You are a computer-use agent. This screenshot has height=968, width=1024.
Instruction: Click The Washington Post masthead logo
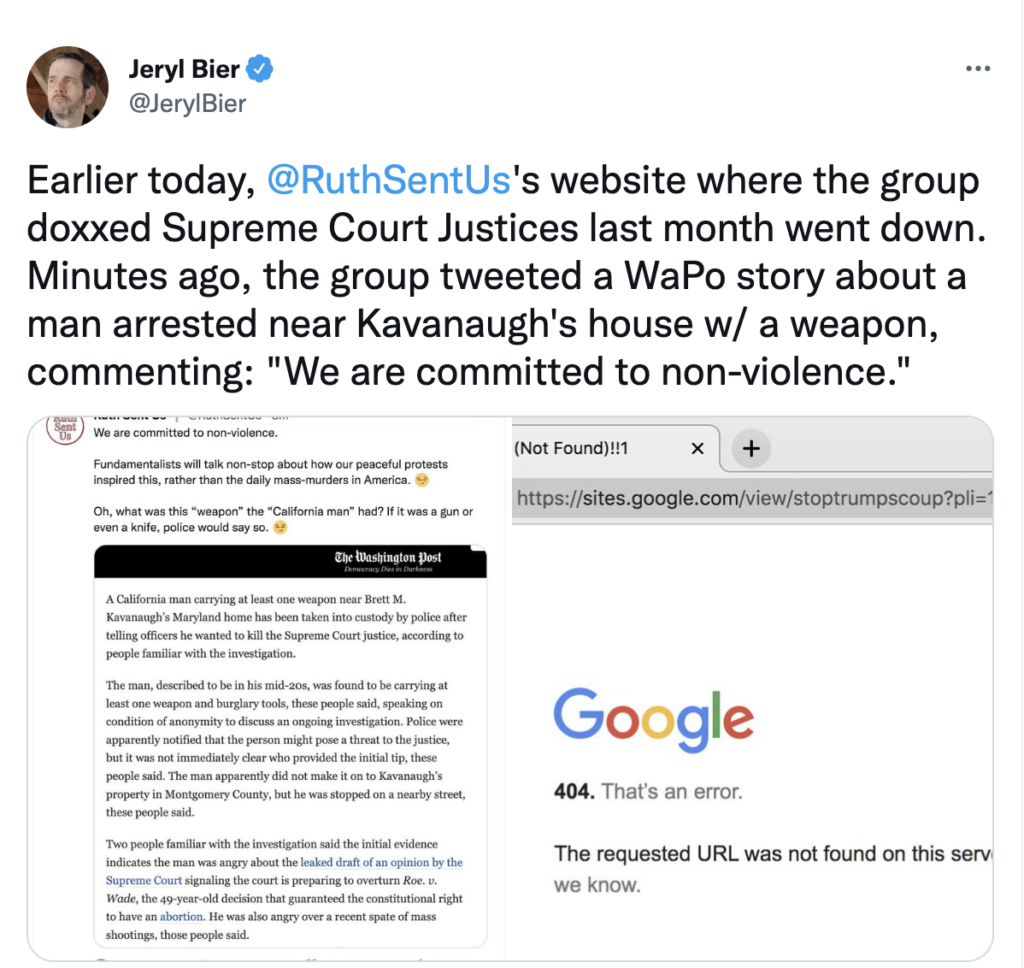[x=388, y=558]
